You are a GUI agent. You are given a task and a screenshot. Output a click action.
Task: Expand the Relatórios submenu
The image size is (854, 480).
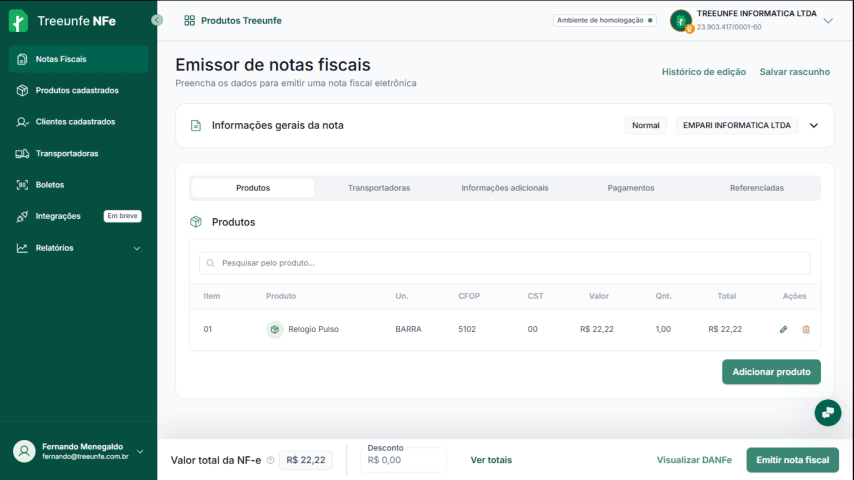tap(137, 248)
